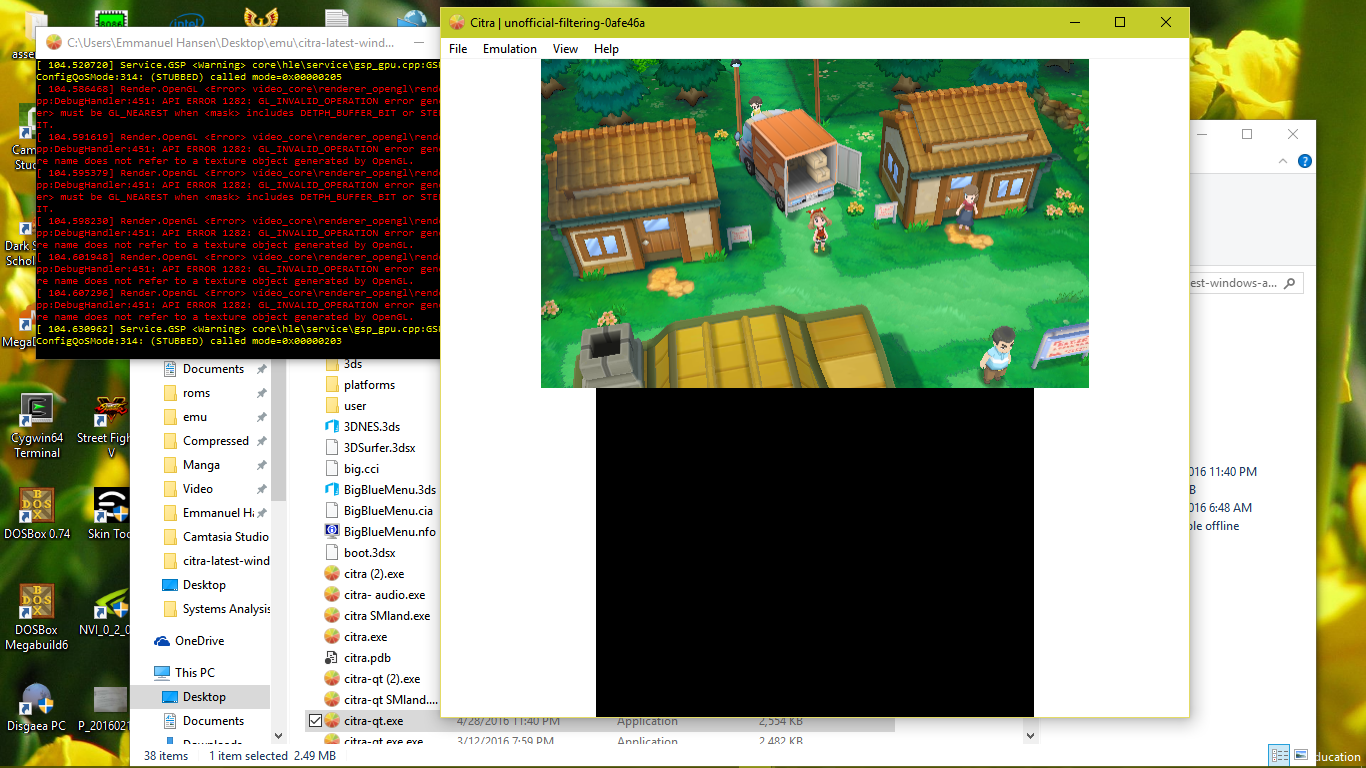Select citra-qt SMland file icon
Screen dimensions: 1366x768
click(333, 700)
